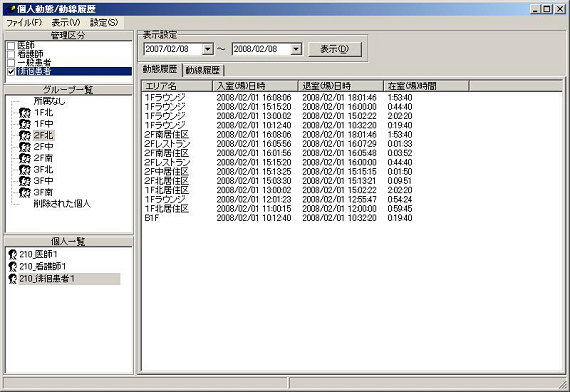Click the person icon beside 2F中 group
The height and width of the screenshot is (392, 570).
tap(24, 147)
